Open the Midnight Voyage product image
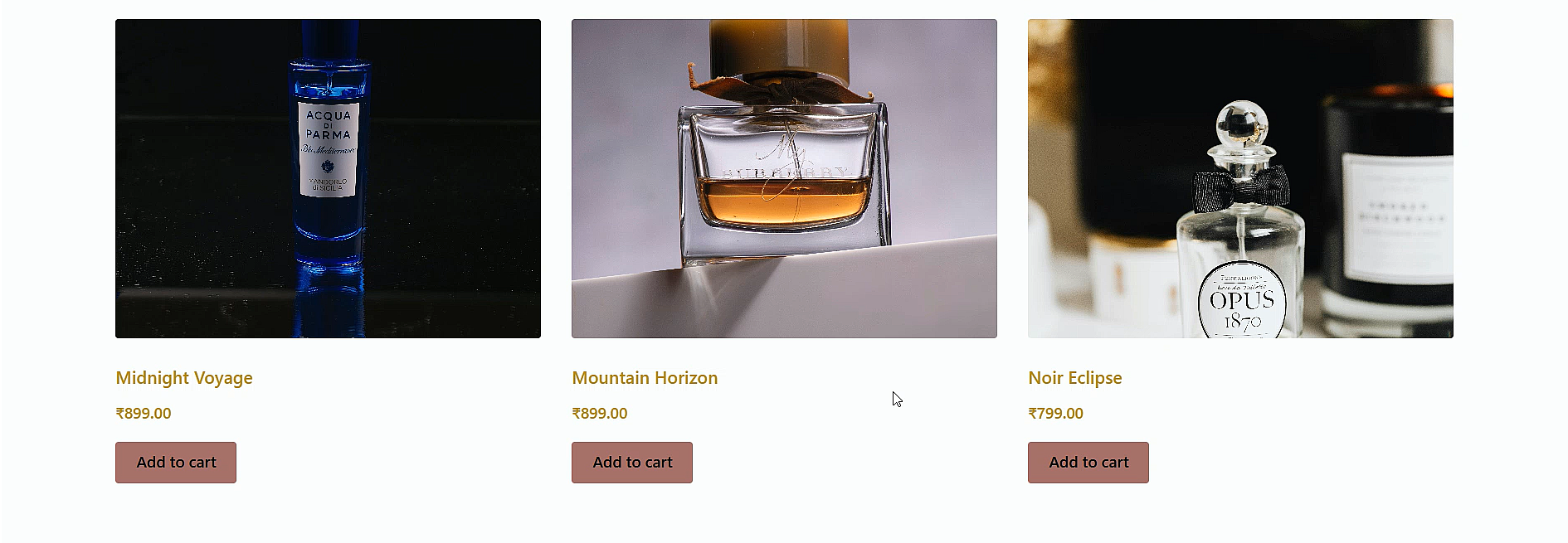This screenshot has height=543, width=1568. pos(328,178)
